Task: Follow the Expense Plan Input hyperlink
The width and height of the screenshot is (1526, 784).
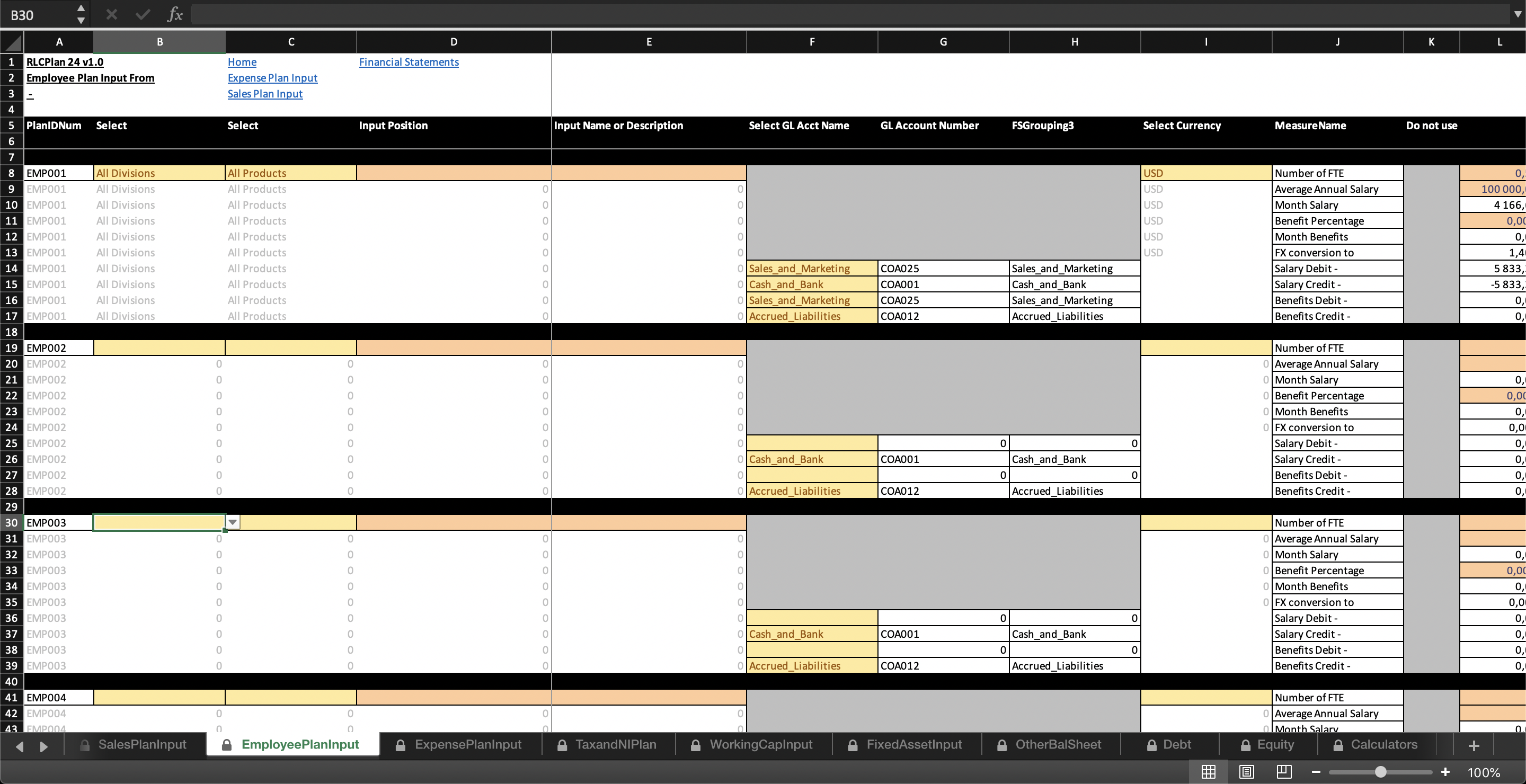Action: 272,78
